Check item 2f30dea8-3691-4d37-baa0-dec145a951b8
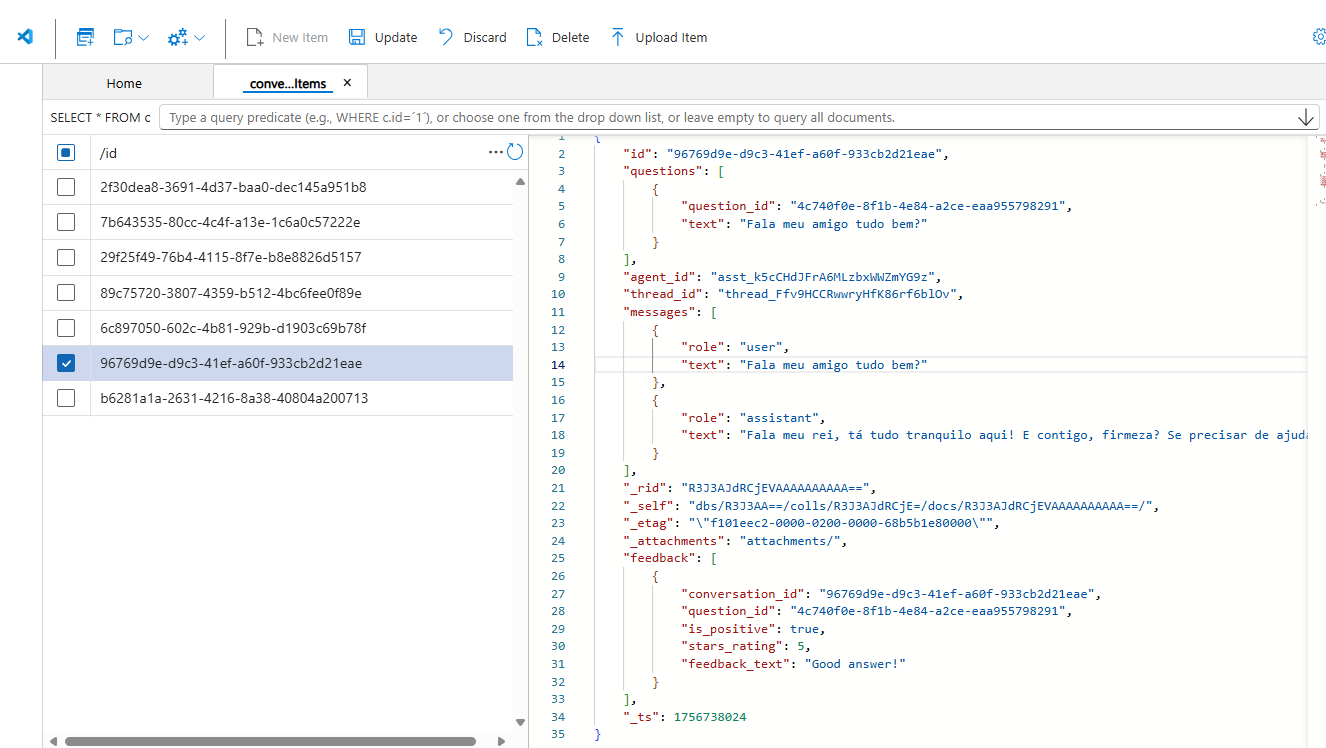Viewport: 1326px width, 748px height. 66,187
